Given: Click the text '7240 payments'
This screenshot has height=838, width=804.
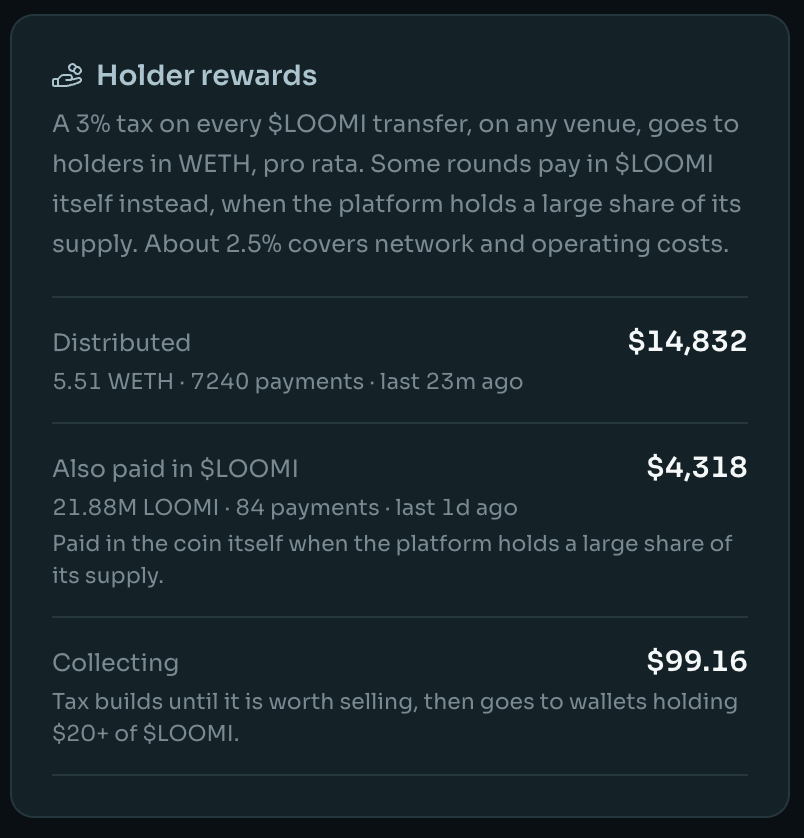Looking at the screenshot, I should click(277, 382).
